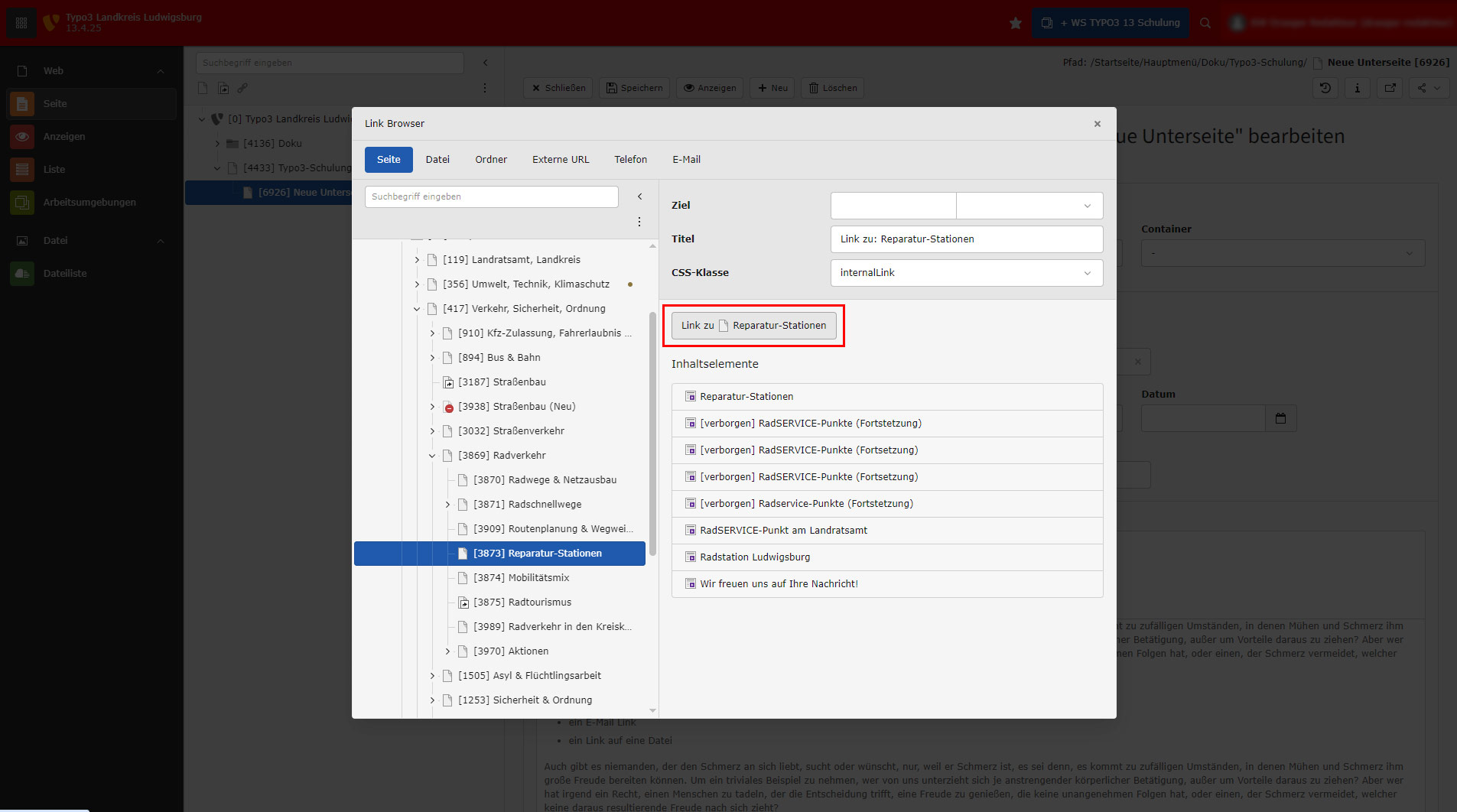Select the Mobilitätsmix page in tree
Image resolution: width=1457 pixels, height=812 pixels.
point(538,578)
